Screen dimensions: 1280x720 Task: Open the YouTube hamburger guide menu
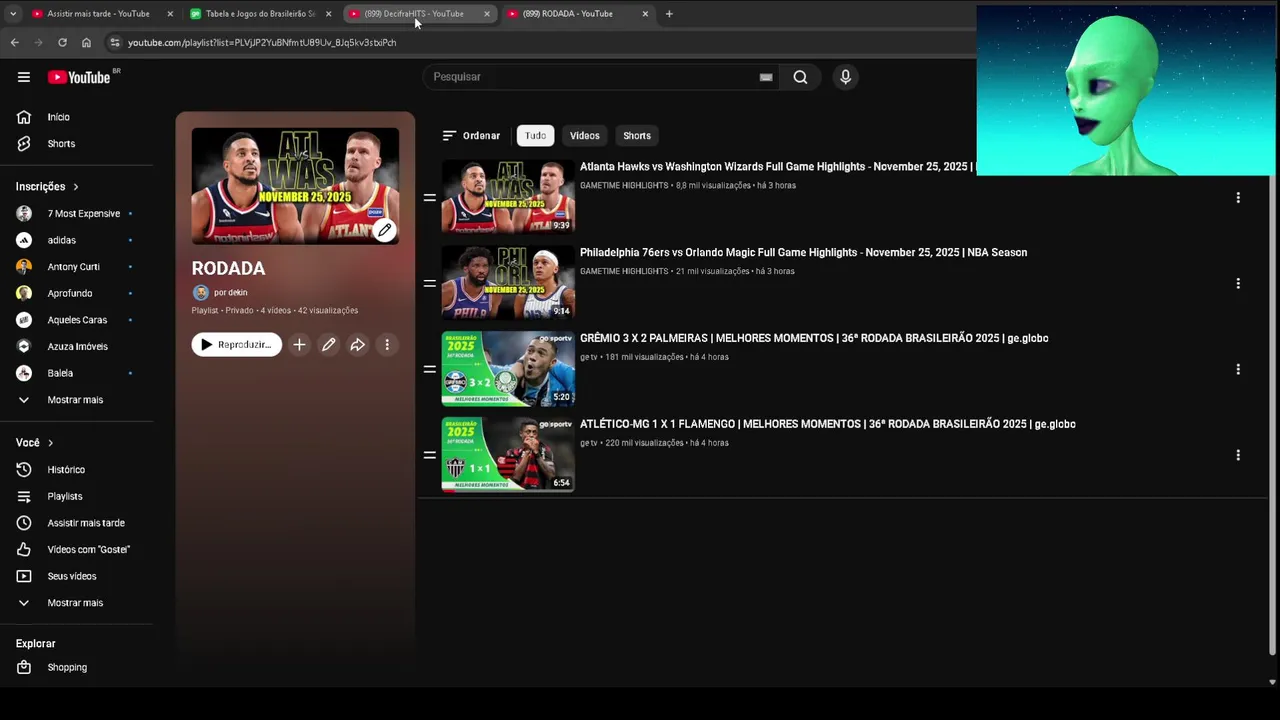coord(24,77)
